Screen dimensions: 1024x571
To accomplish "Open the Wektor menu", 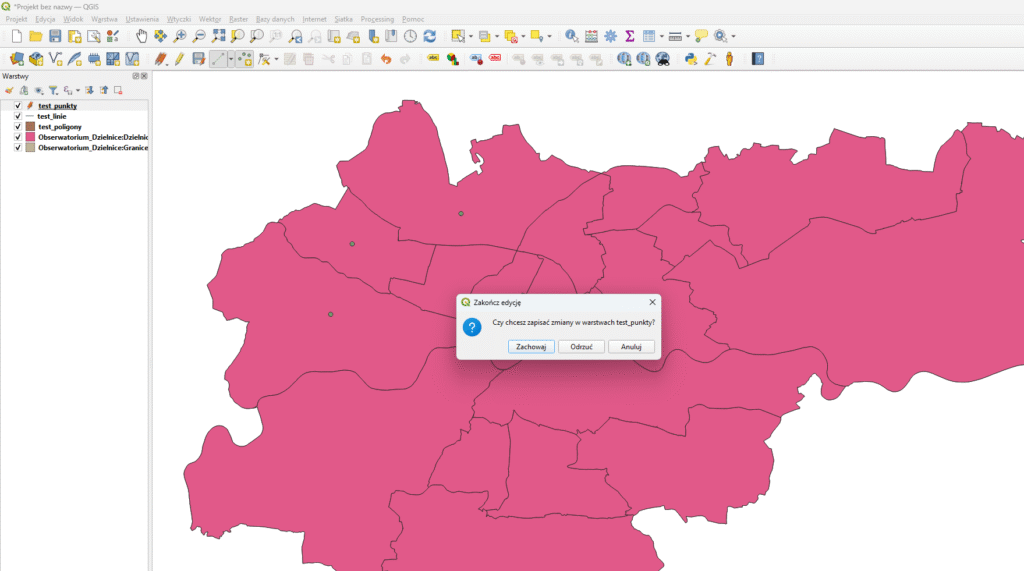I will (210, 19).
